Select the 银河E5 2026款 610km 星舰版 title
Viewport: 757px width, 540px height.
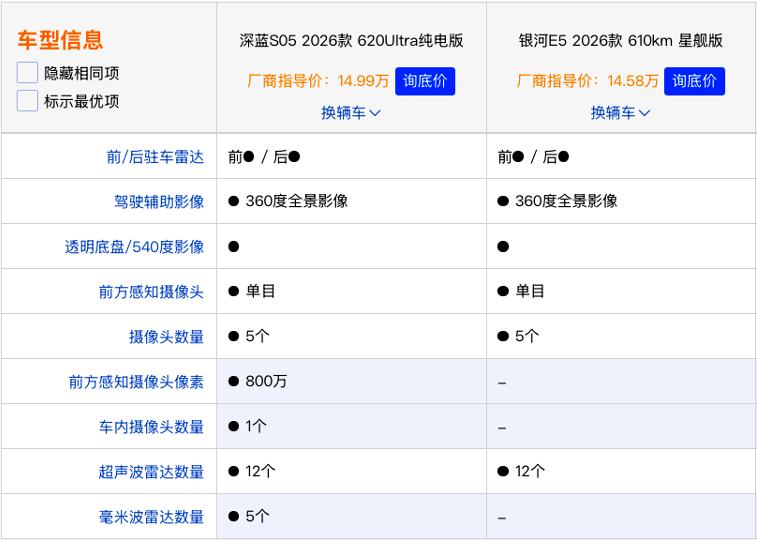click(621, 41)
